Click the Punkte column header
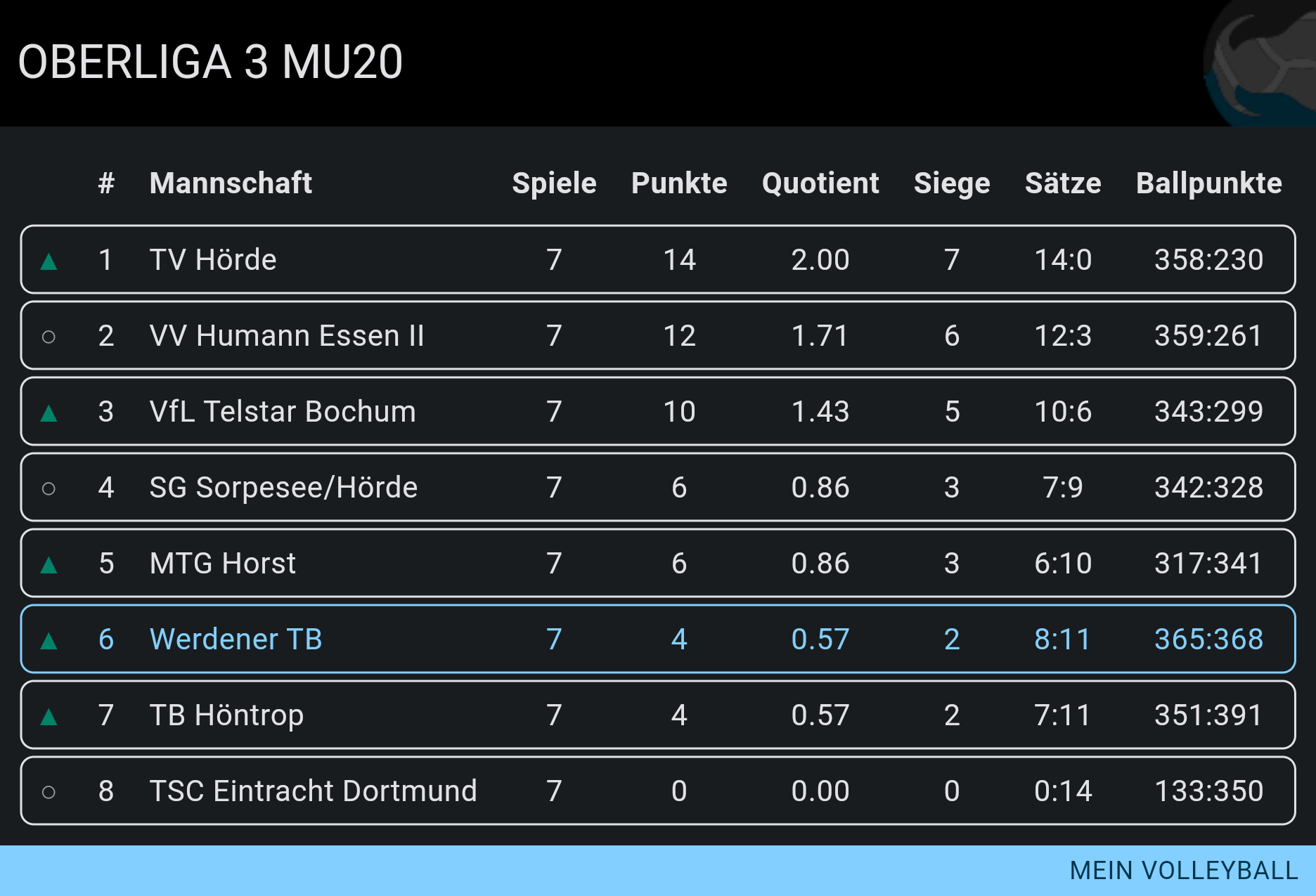Viewport: 1316px width, 896px height. 679,183
